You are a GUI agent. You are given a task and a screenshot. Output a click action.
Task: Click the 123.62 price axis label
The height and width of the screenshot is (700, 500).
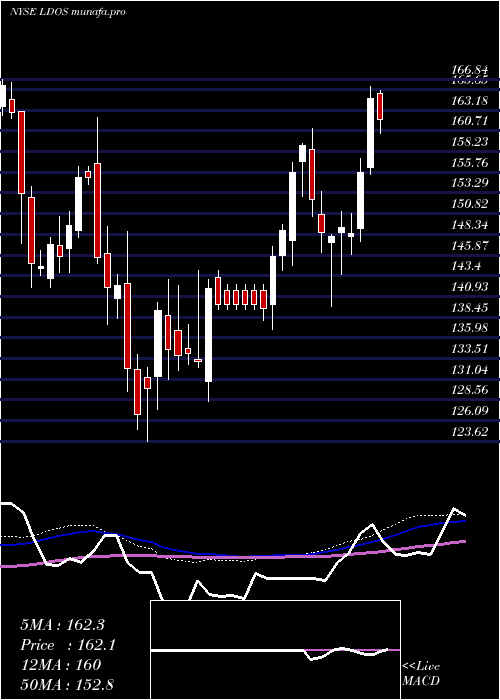click(469, 432)
